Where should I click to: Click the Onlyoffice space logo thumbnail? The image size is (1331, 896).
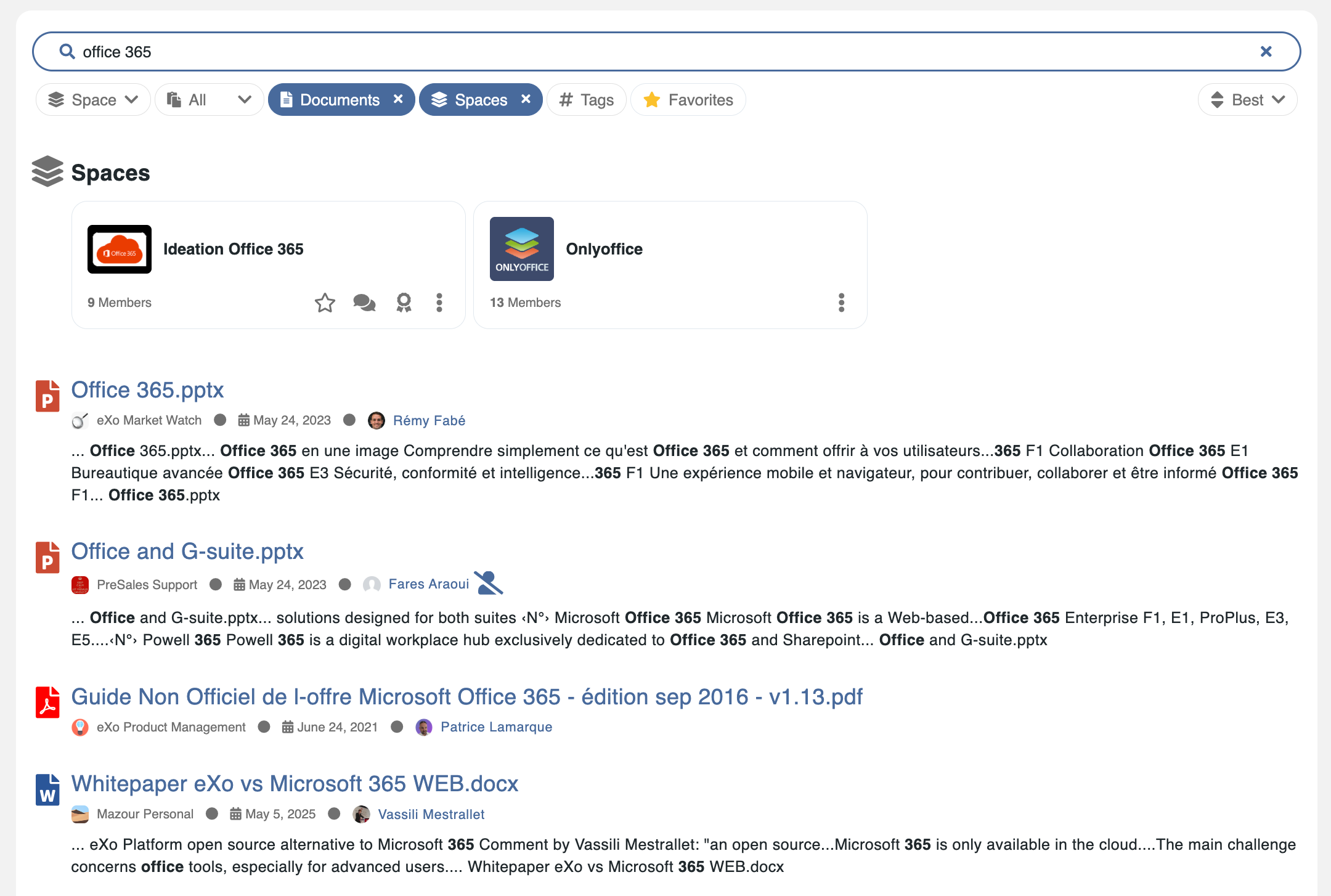521,249
